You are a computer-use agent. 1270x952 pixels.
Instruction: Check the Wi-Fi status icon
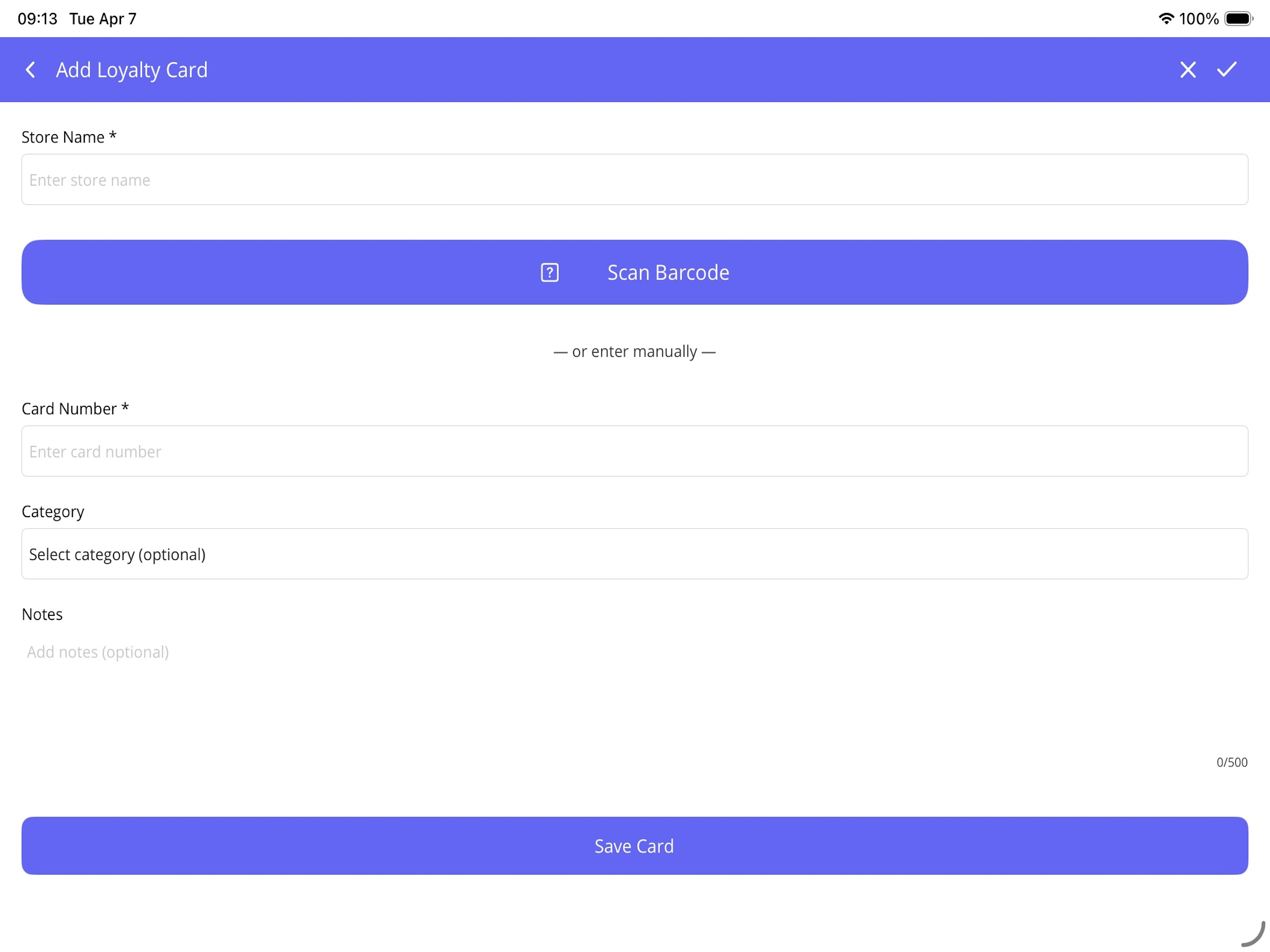[x=1166, y=18]
